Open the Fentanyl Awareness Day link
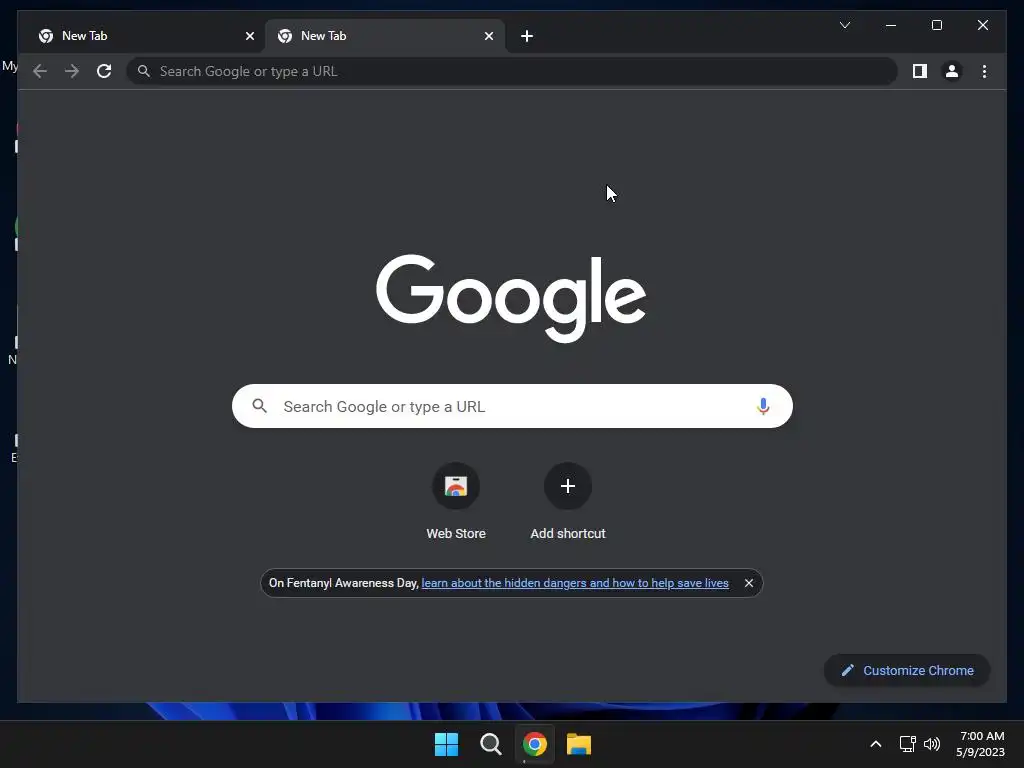1024x768 pixels. 575,583
